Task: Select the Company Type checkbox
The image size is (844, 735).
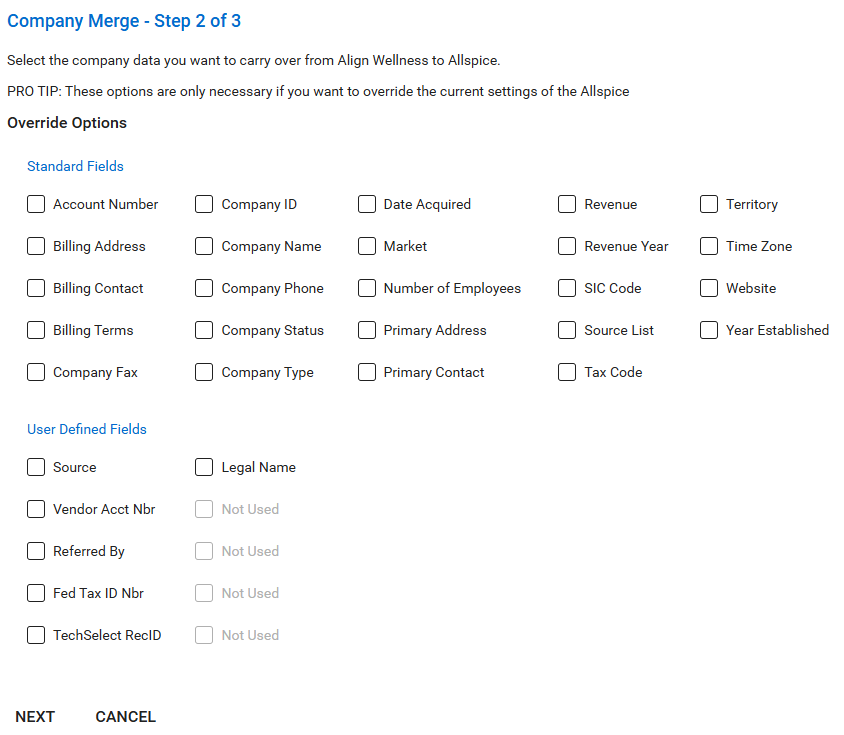Action: (204, 372)
